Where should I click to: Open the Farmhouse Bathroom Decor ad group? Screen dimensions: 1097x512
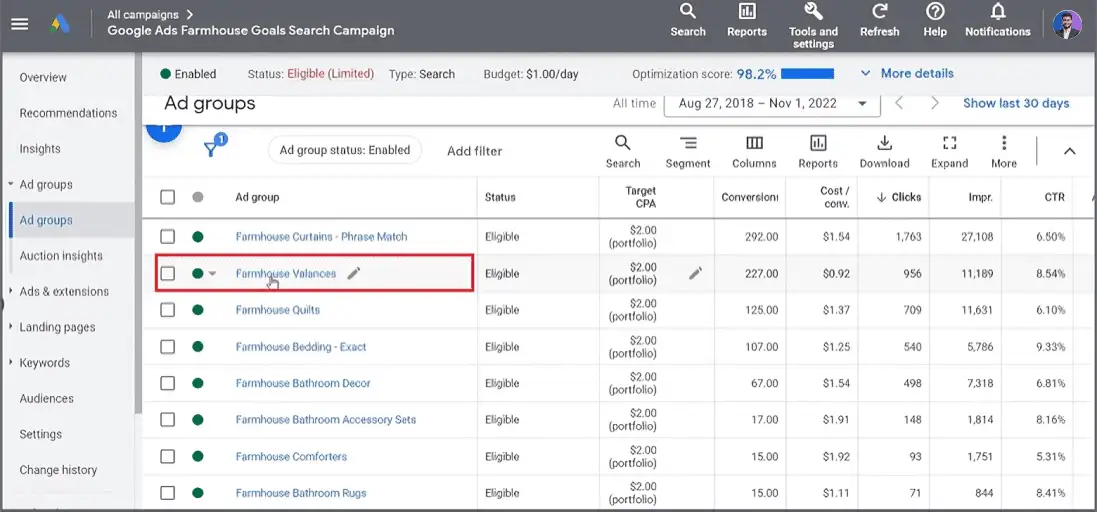click(x=303, y=383)
